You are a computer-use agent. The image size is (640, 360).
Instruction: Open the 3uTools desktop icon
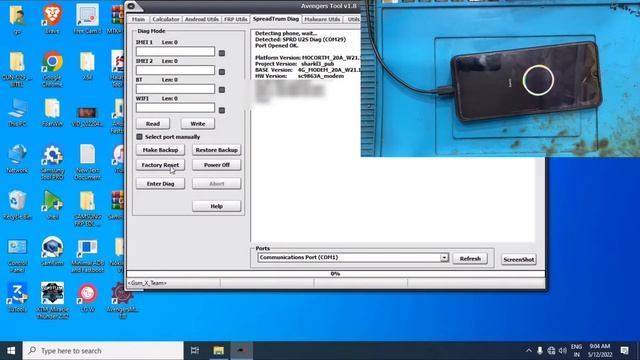(17, 298)
